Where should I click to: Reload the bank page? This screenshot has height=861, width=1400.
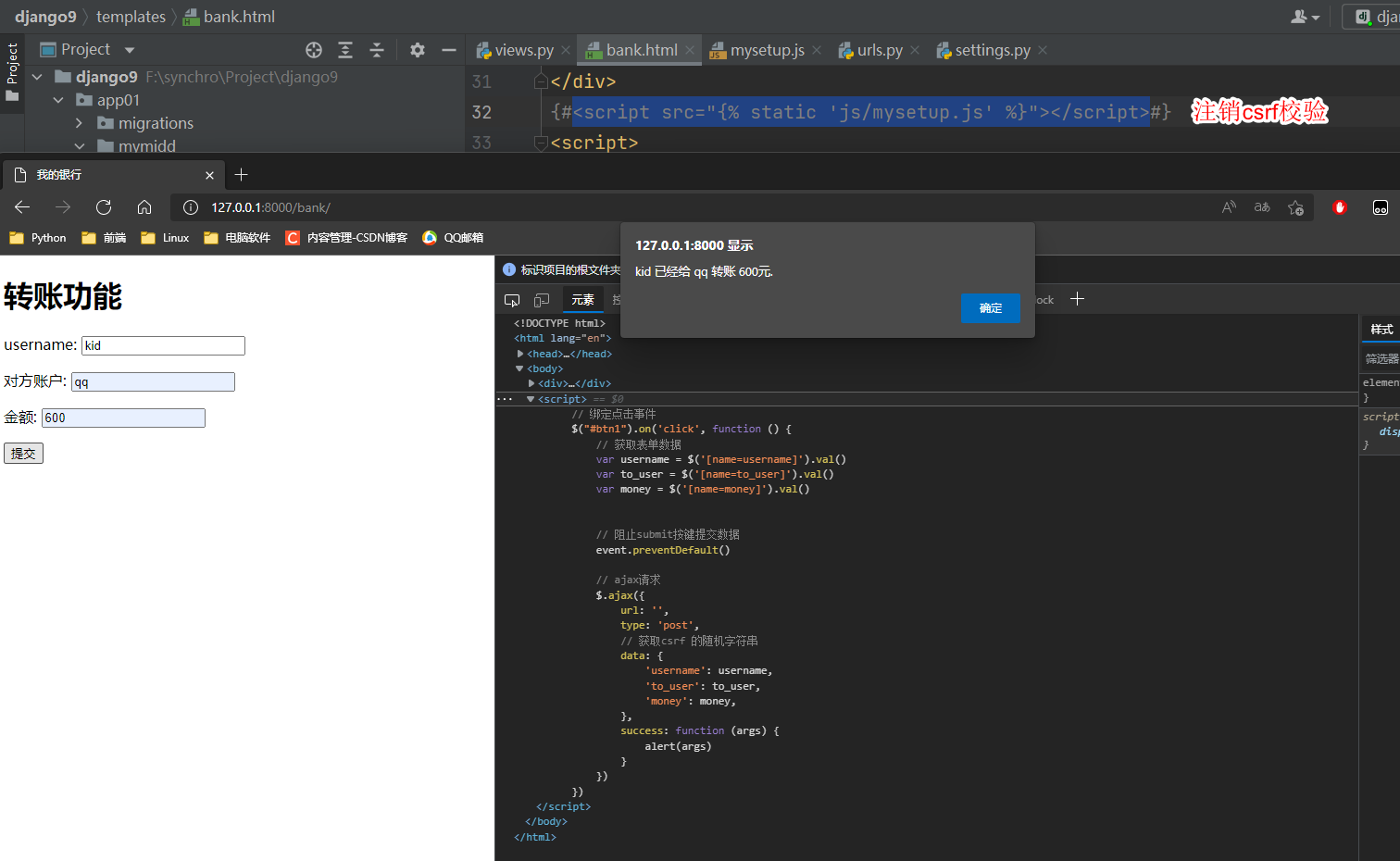104,207
